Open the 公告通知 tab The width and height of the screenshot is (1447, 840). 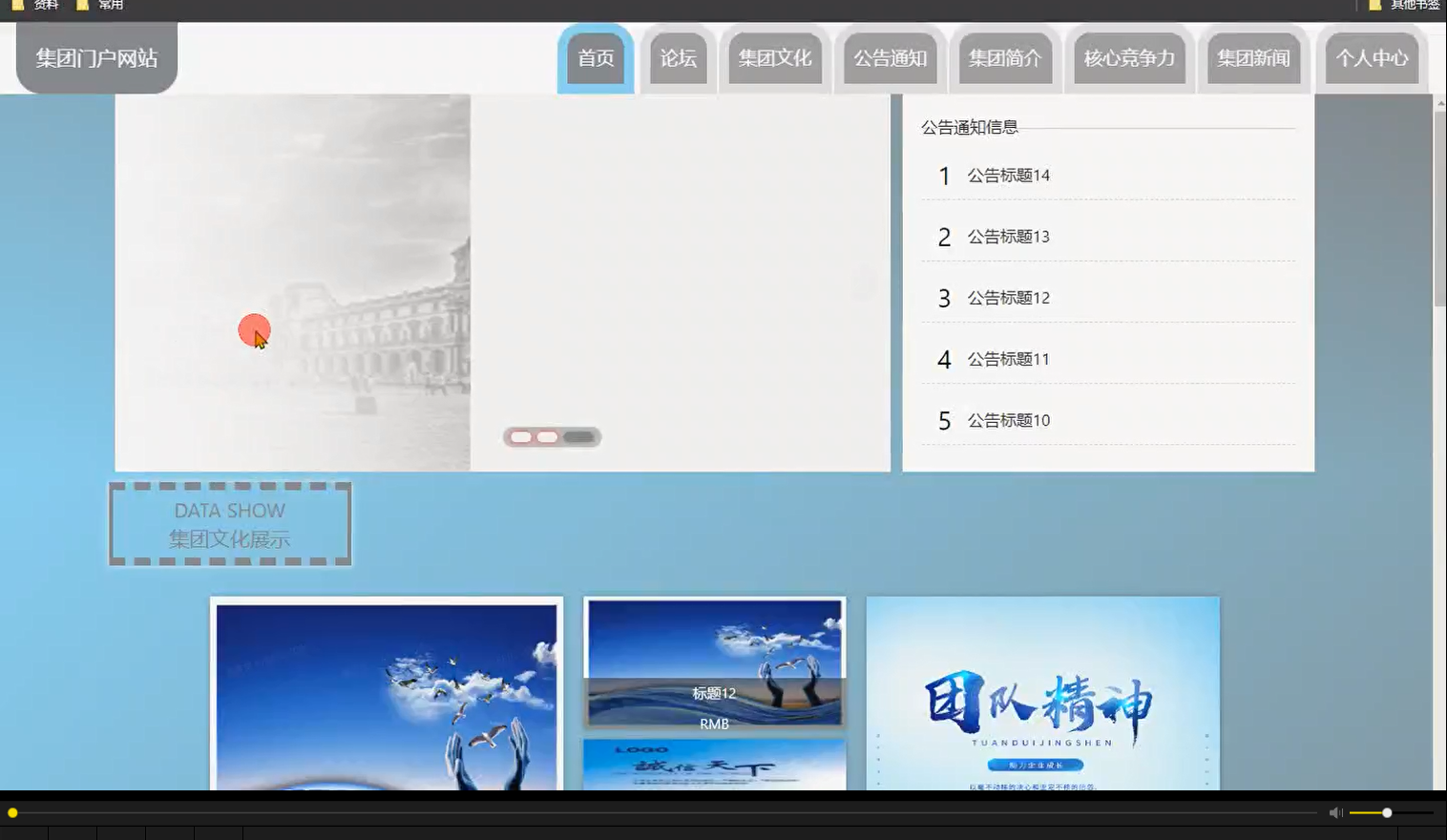890,58
